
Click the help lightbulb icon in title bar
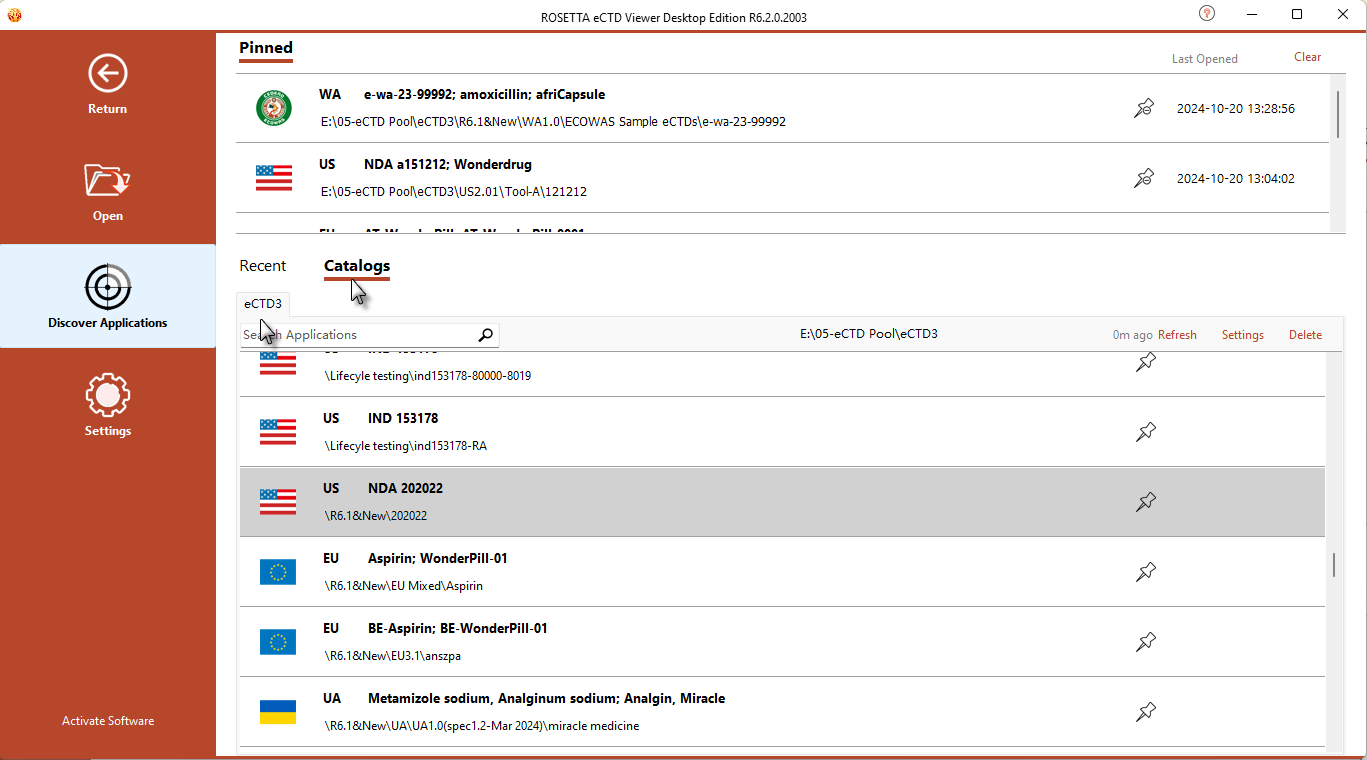pos(1207,14)
